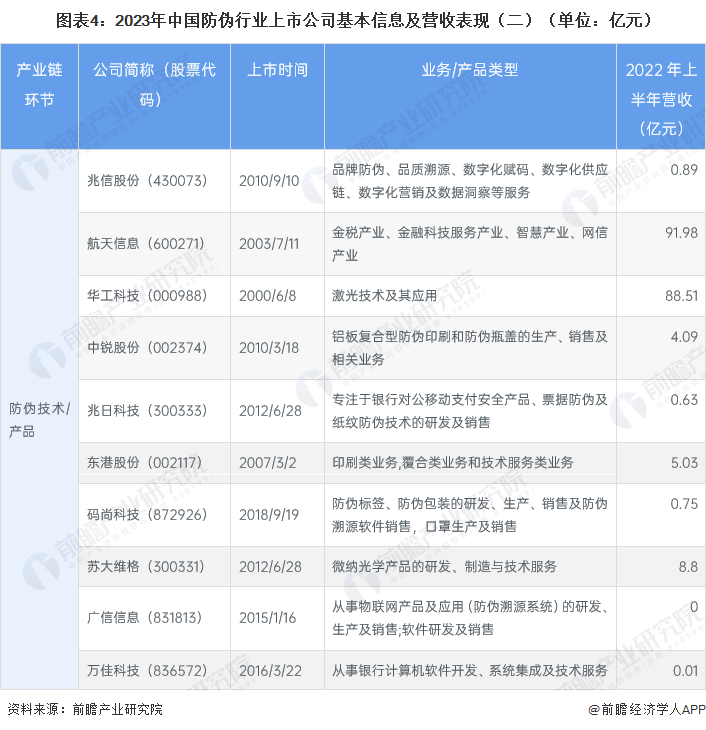Click business text '品牌防伪、品质溯源、数字化赋码'
Screen dimensions: 706x730
[430, 170]
